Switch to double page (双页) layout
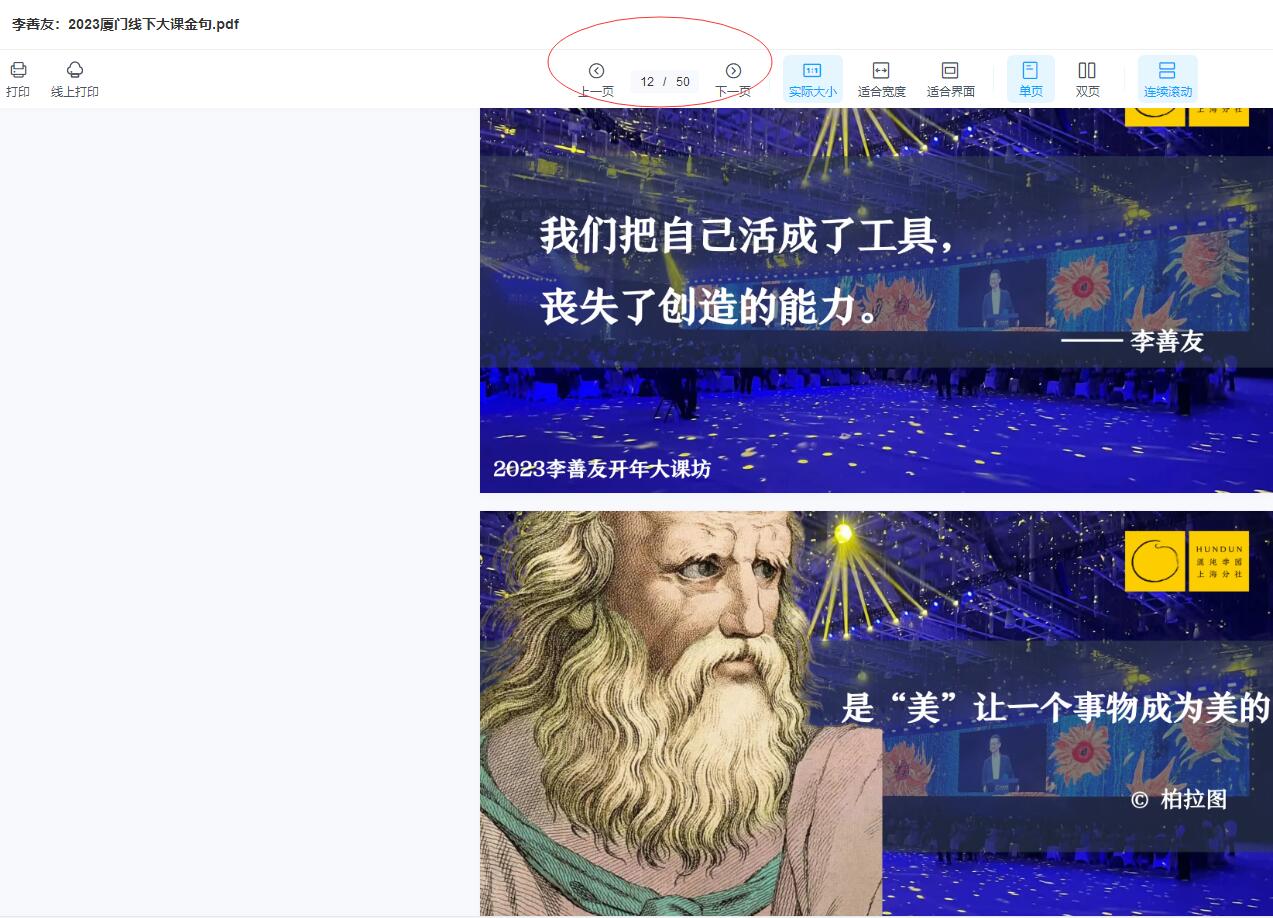The image size is (1273, 918). pyautogui.click(x=1087, y=79)
